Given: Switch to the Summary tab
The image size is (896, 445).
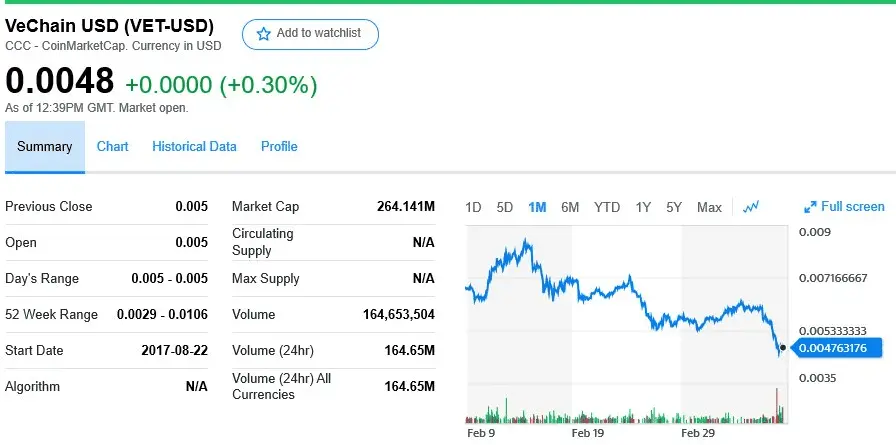Looking at the screenshot, I should pos(45,147).
